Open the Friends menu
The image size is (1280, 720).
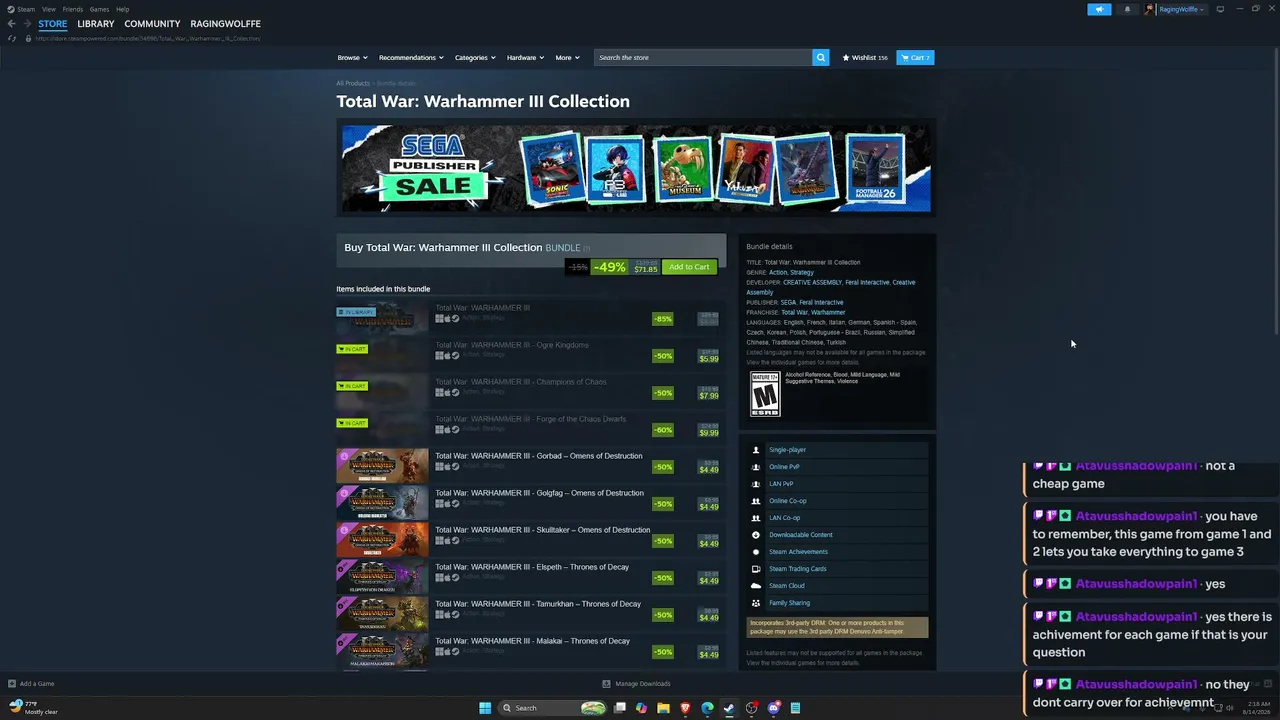coord(73,9)
